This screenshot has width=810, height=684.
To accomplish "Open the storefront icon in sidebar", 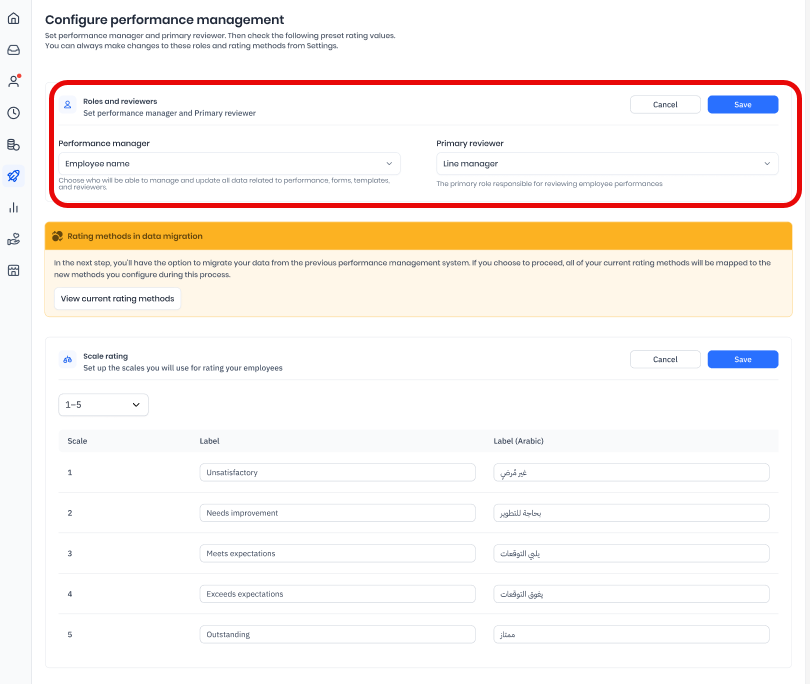I will [14, 271].
